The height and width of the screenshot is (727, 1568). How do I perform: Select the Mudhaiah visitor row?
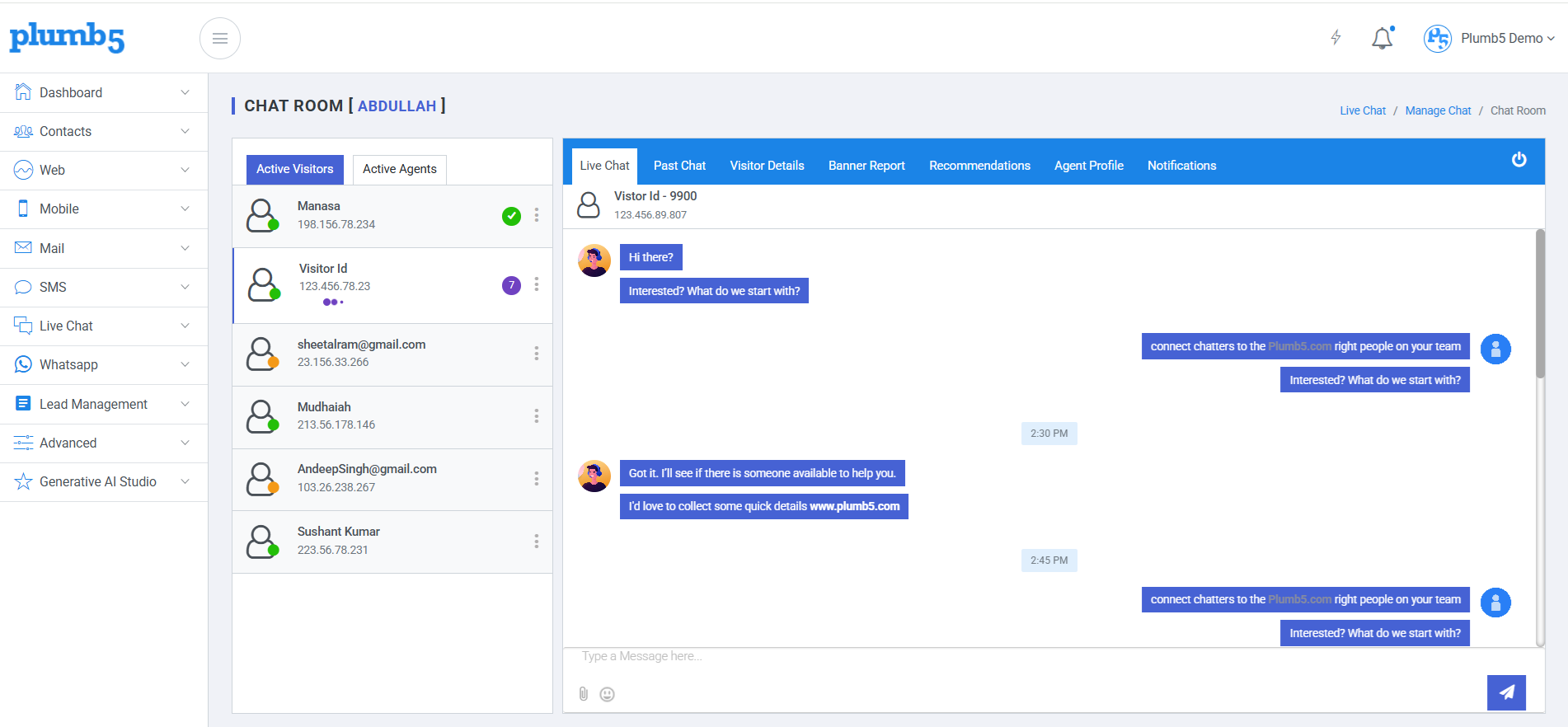pyautogui.click(x=392, y=417)
